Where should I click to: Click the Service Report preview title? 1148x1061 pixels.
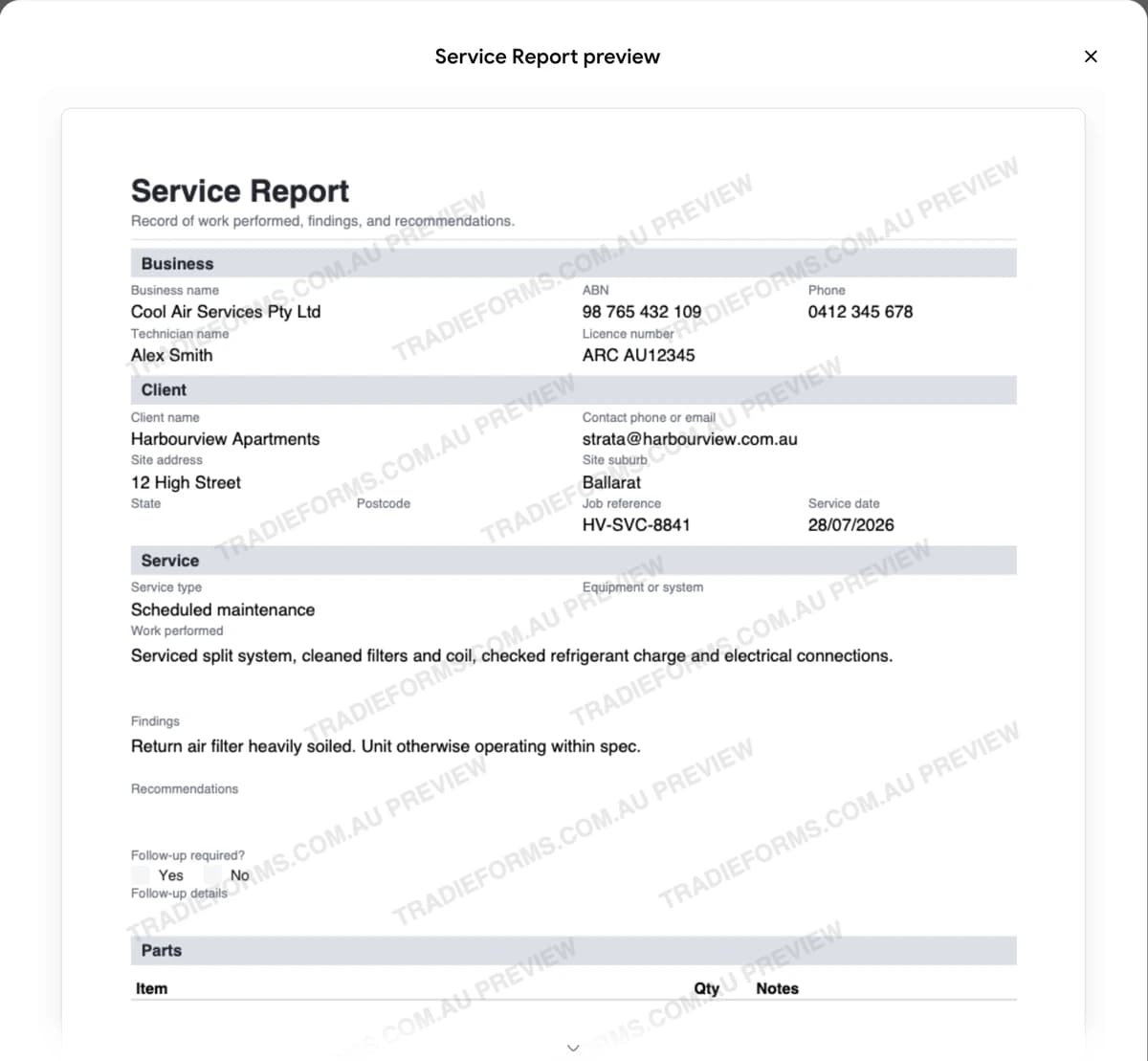tap(547, 56)
